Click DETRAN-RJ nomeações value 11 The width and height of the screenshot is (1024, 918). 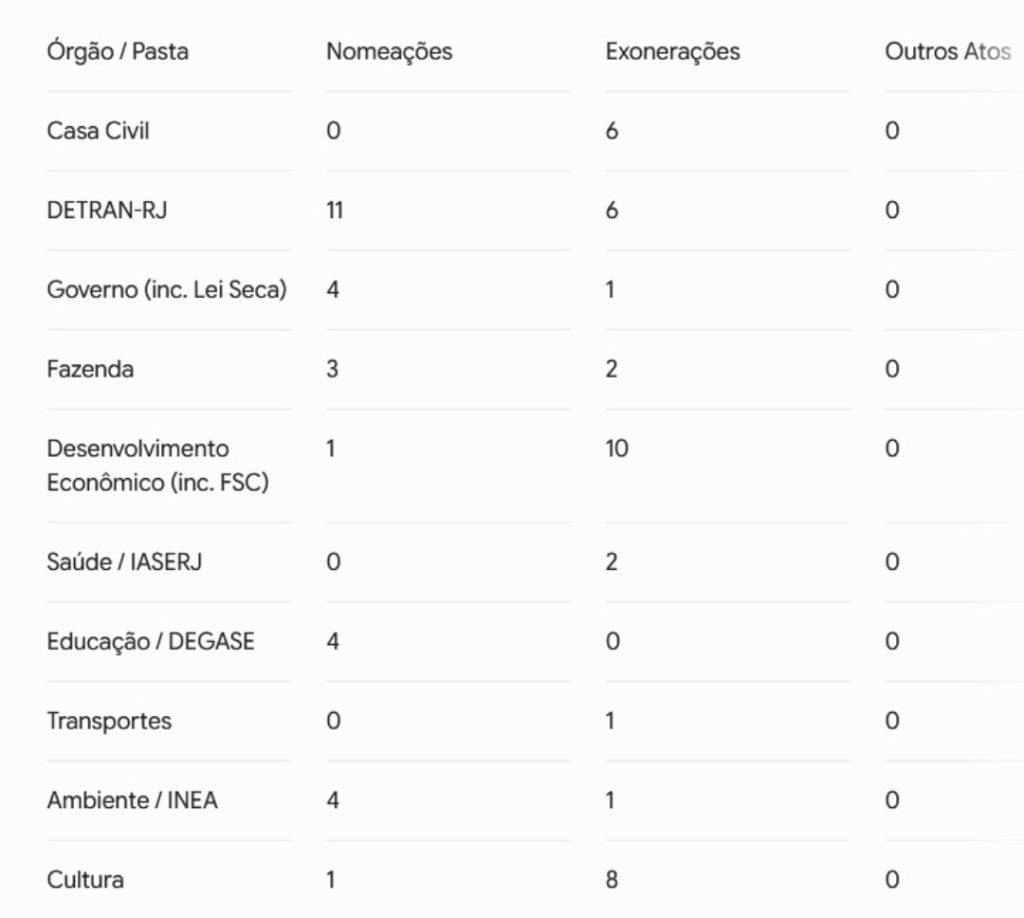(335, 210)
